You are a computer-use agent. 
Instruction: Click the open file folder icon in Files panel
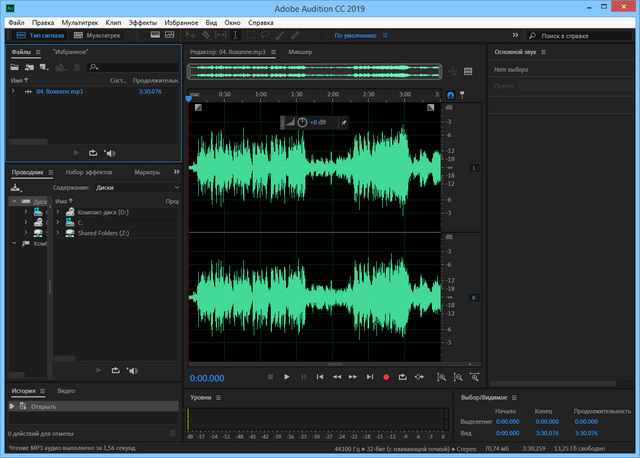pyautogui.click(x=15, y=67)
